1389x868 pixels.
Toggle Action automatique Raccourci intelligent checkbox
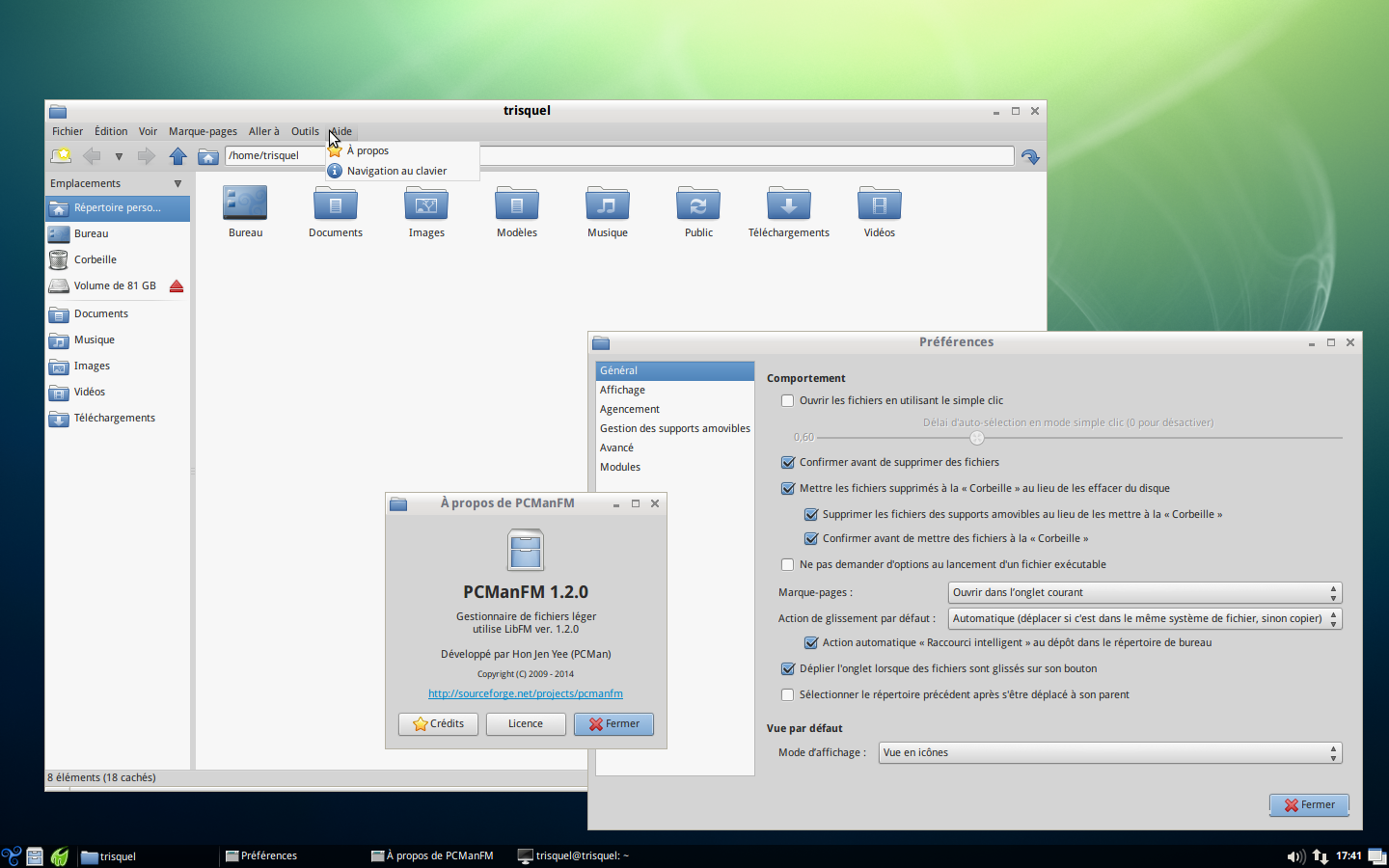[811, 642]
